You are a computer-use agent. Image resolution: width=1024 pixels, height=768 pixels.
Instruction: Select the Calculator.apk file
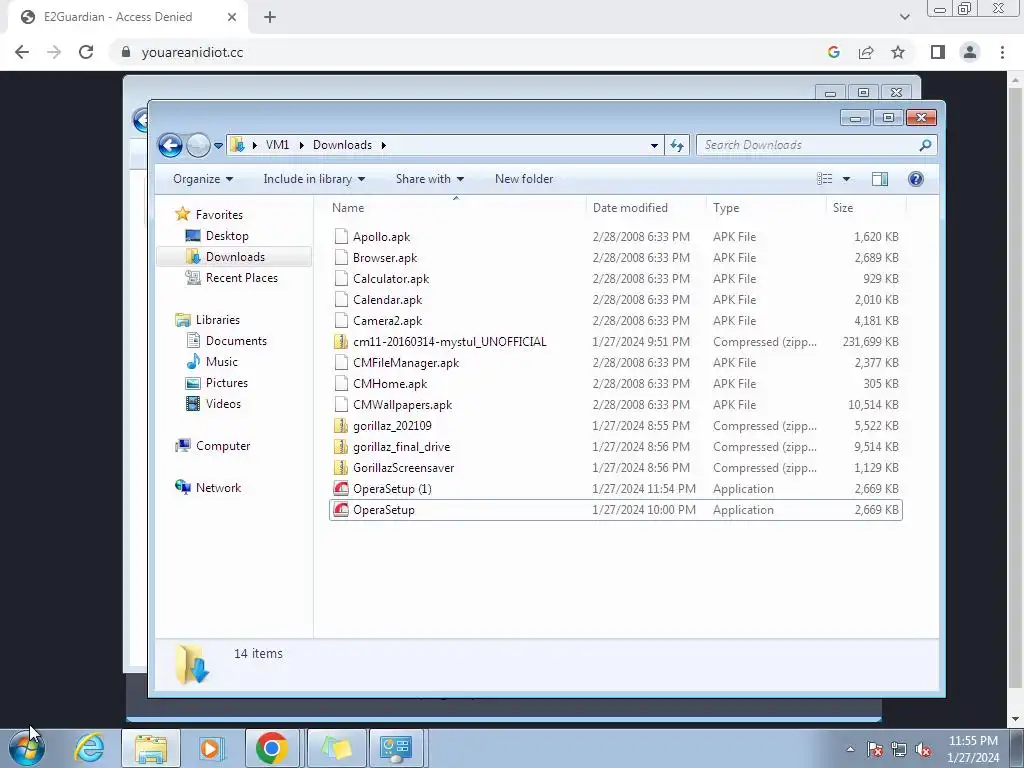pos(391,278)
